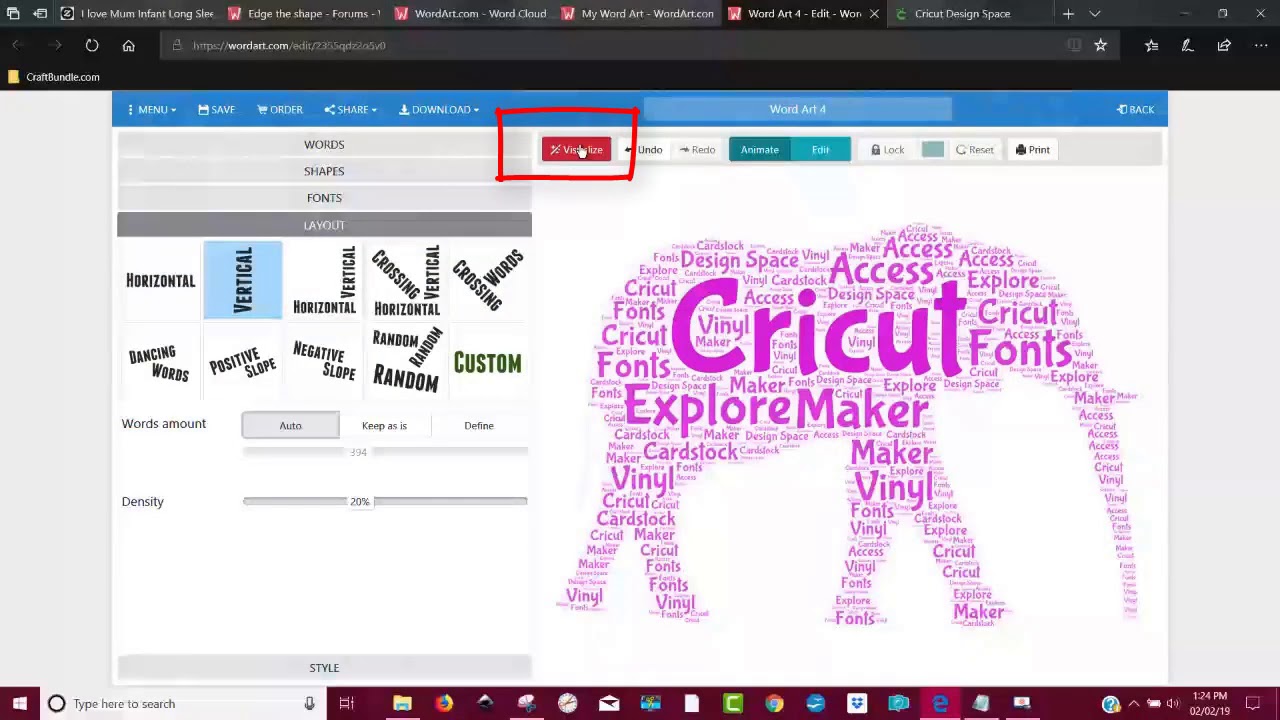Toggle the Lock button
The width and height of the screenshot is (1280, 720).
pyautogui.click(x=887, y=150)
